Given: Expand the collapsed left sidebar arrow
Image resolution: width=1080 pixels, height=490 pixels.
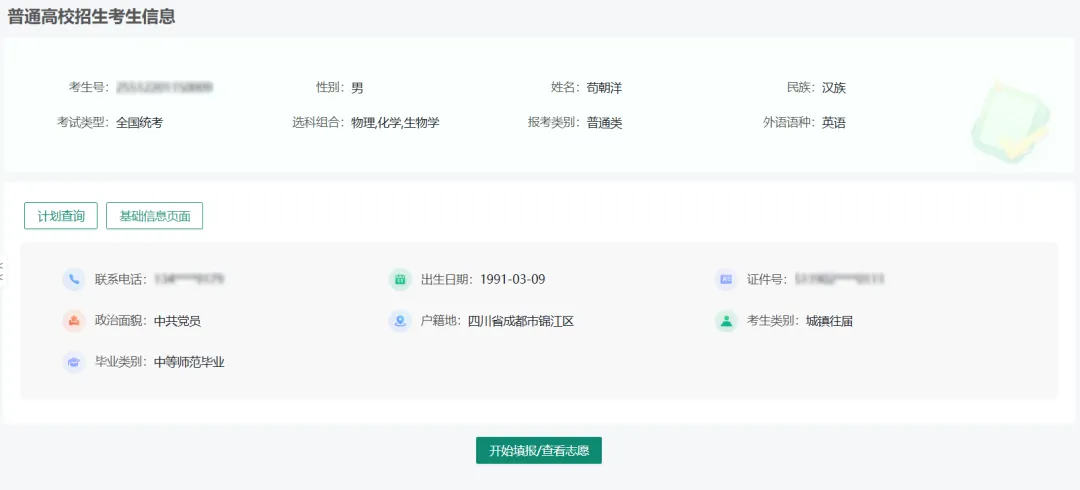Looking at the screenshot, I should point(2,270).
